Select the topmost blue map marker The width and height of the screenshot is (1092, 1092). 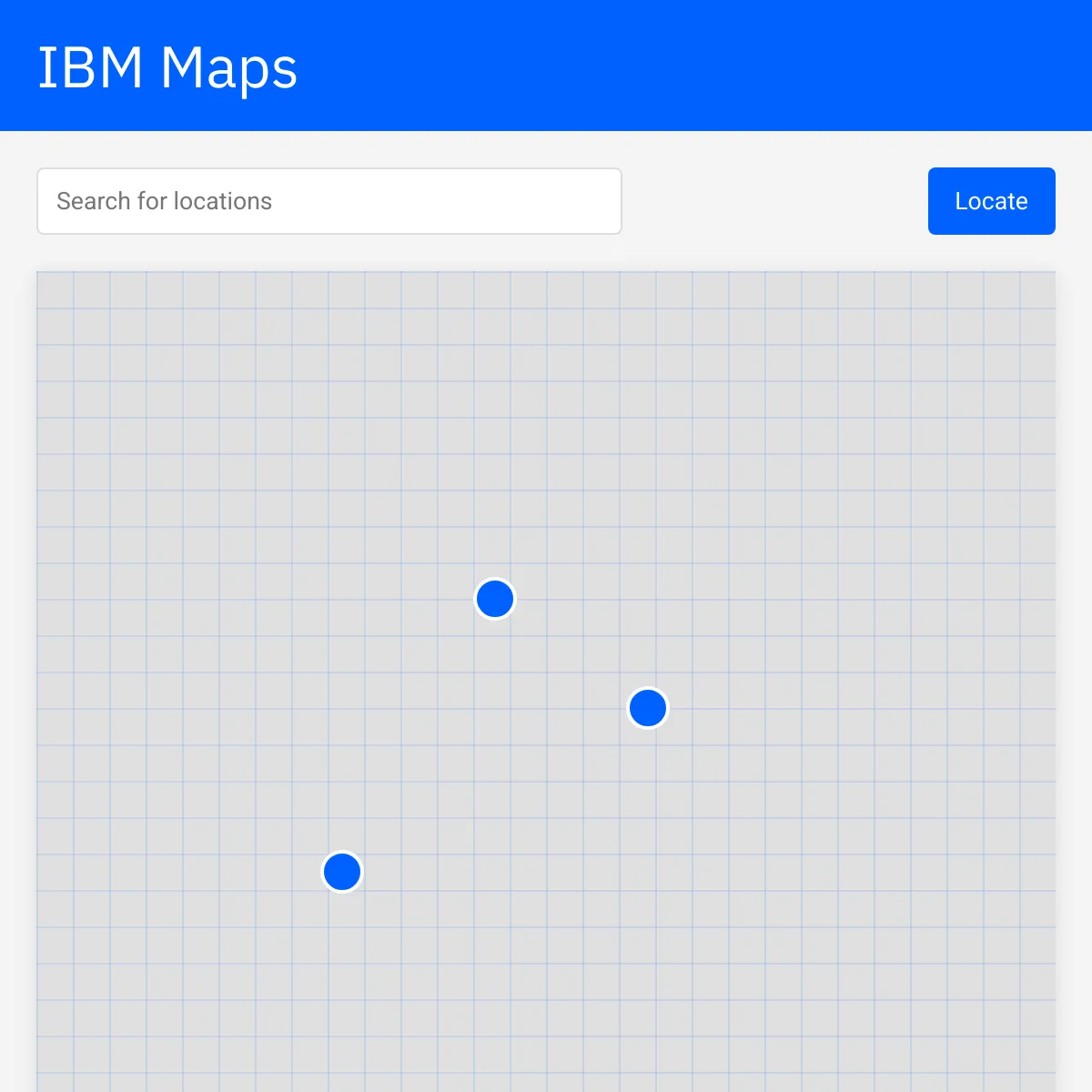495,599
